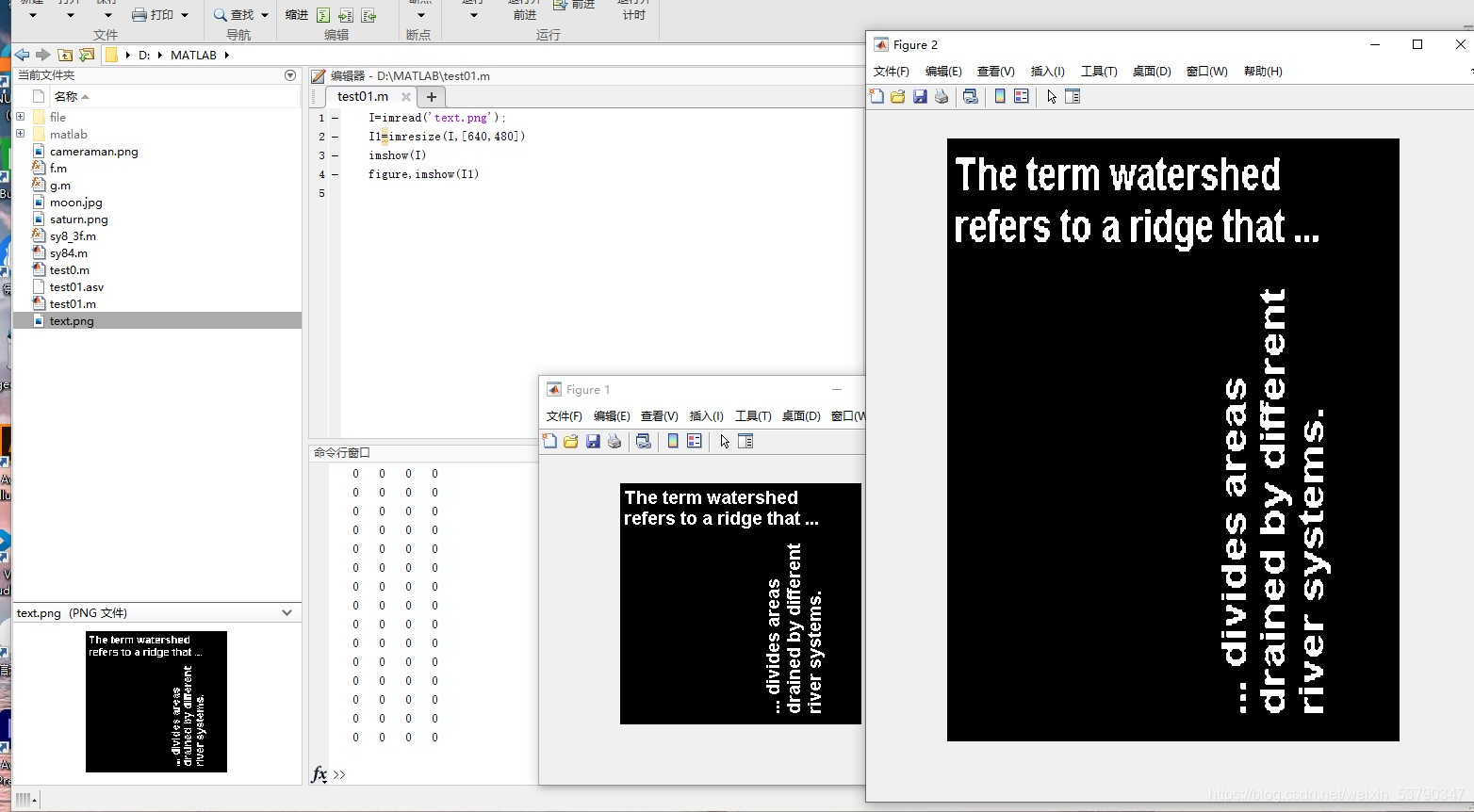Image resolution: width=1474 pixels, height=812 pixels.
Task: Open the 打印 print dropdown arrow
Action: [x=185, y=15]
